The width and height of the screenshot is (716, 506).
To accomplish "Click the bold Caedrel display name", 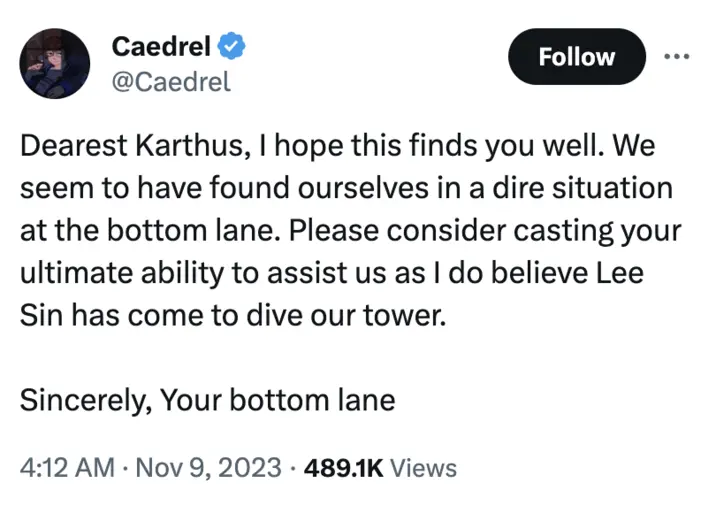I will click(x=161, y=46).
